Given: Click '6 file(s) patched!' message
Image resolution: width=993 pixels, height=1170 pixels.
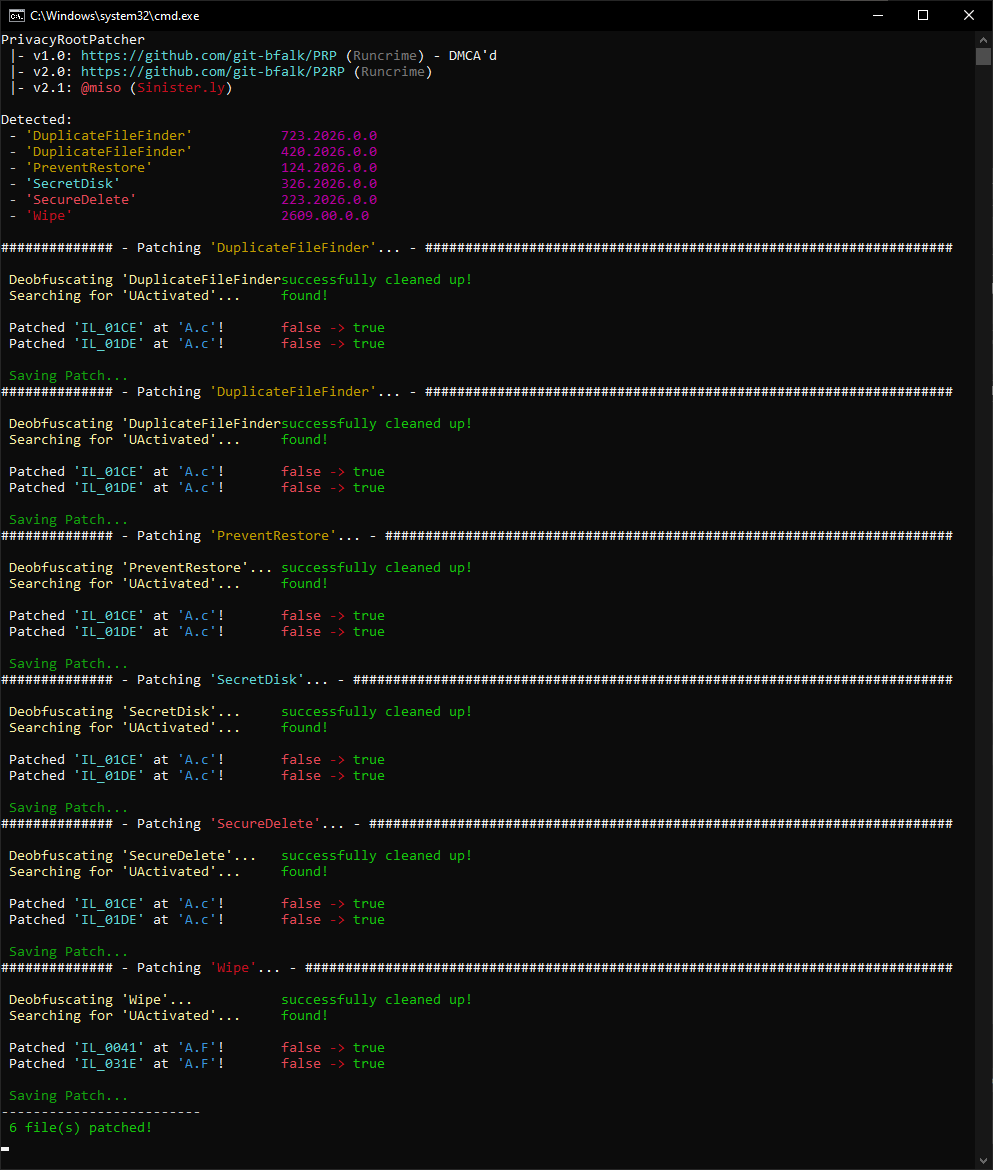Looking at the screenshot, I should [x=81, y=1127].
